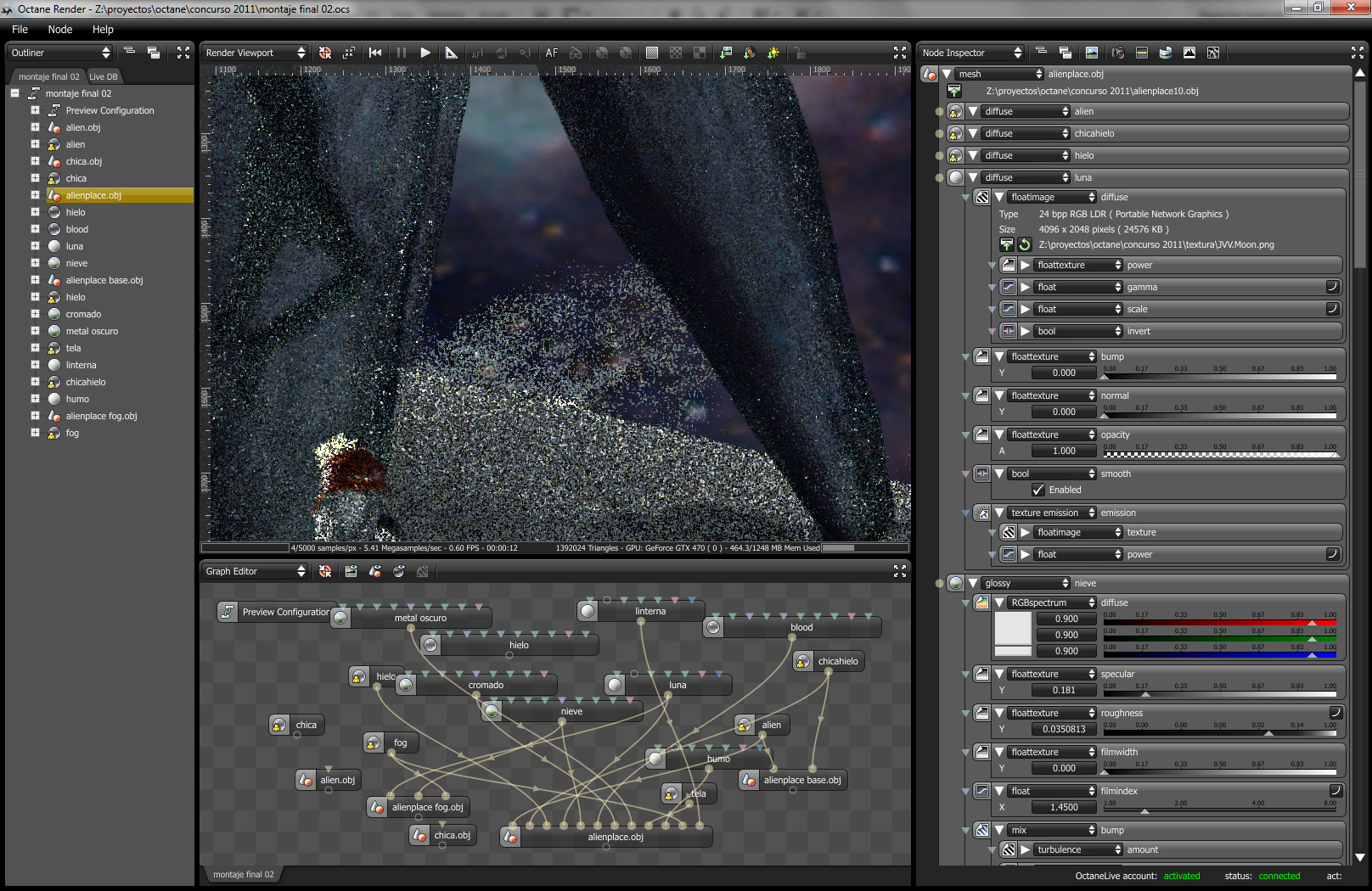Toggle the roughness option checkbox
Image resolution: width=1372 pixels, height=891 pixels.
[x=1335, y=713]
